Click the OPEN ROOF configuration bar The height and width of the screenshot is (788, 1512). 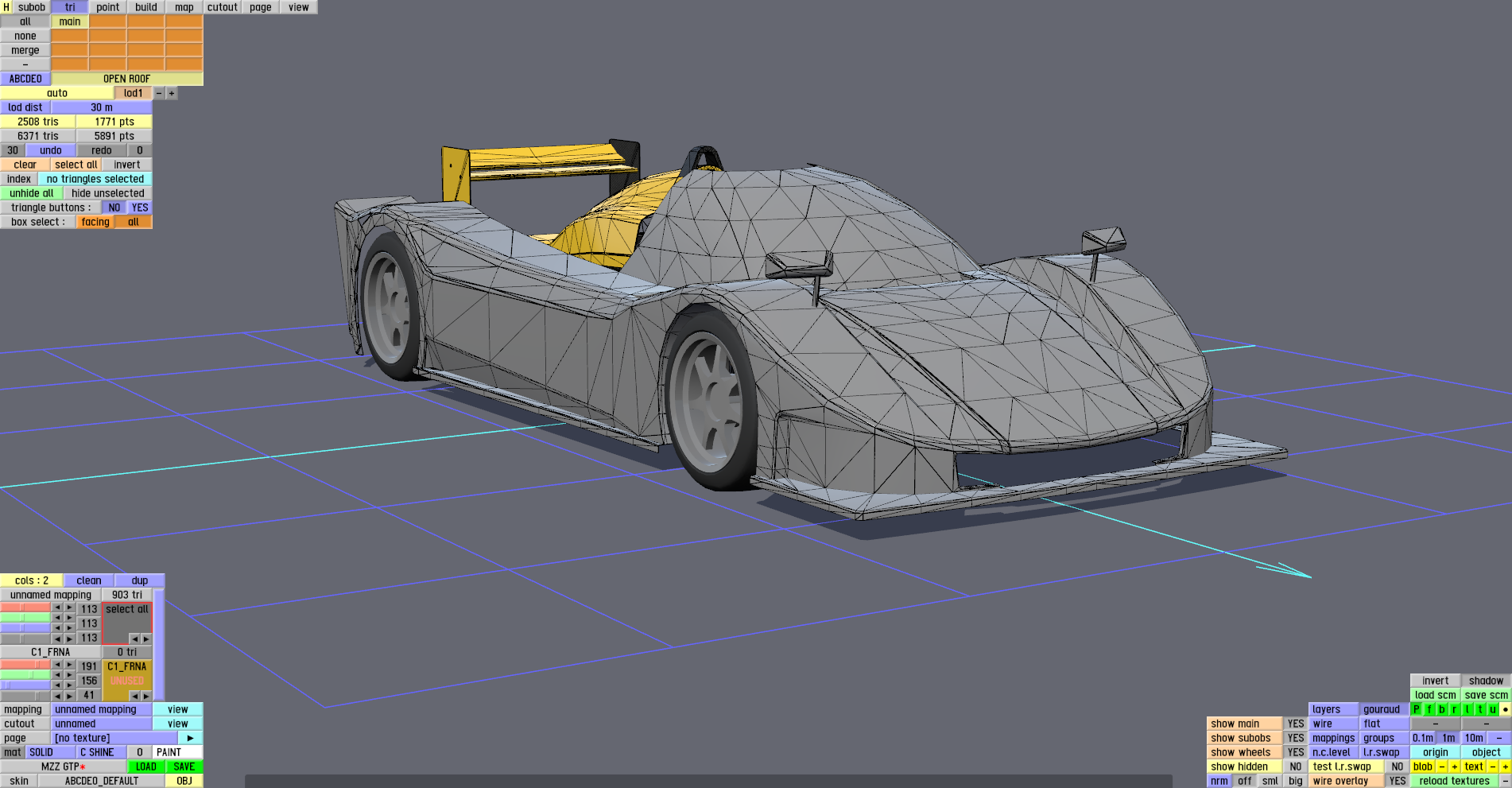click(127, 79)
